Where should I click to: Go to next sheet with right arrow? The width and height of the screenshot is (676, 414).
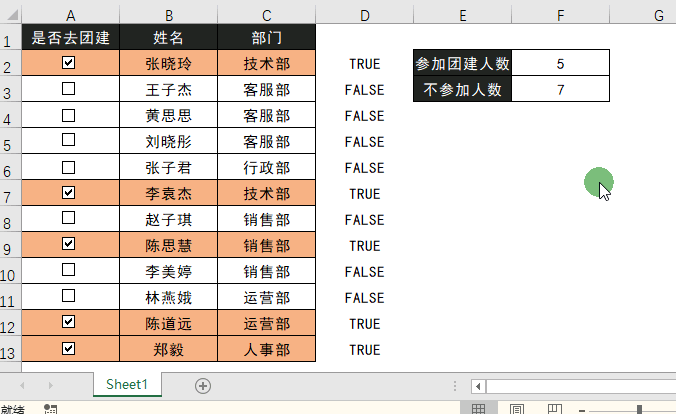(50, 385)
